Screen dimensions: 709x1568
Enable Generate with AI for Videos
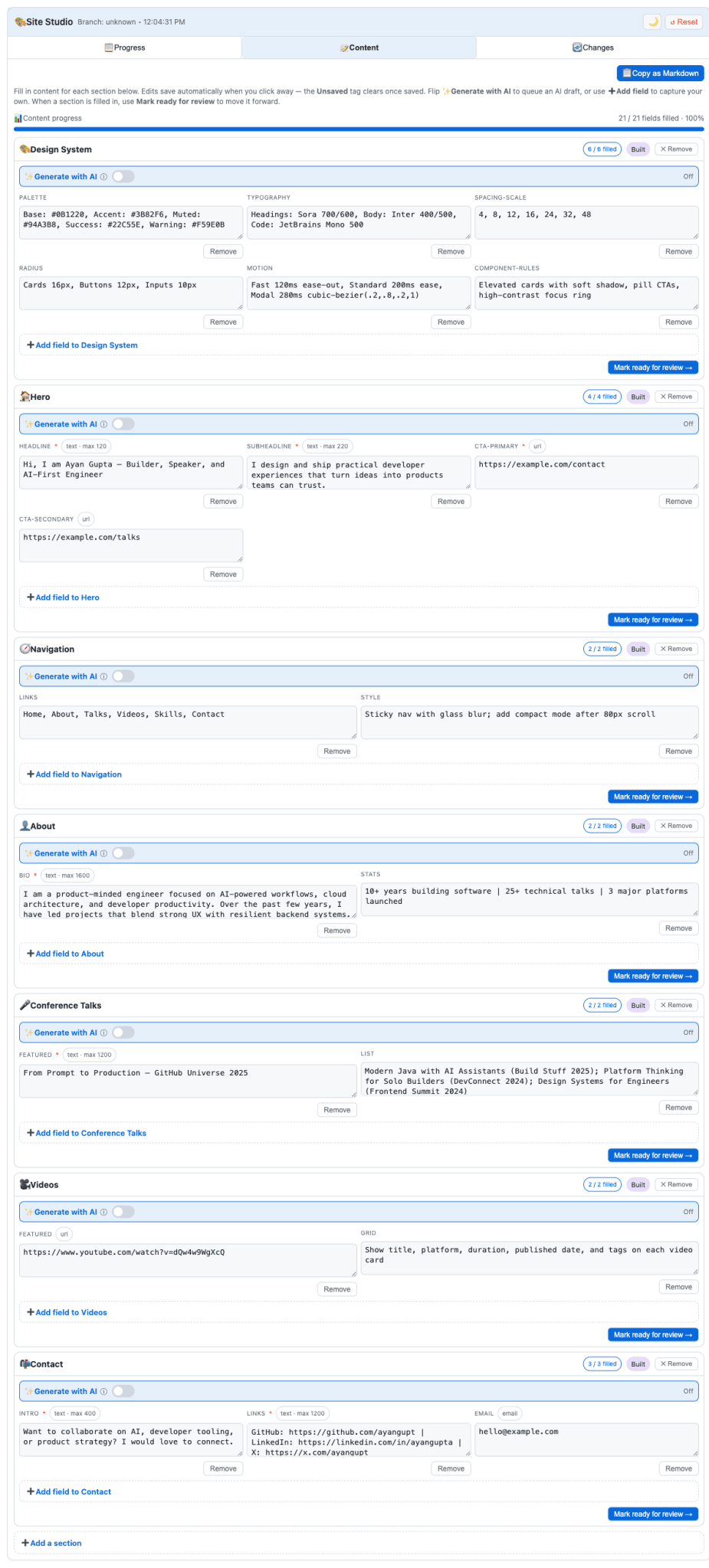click(123, 1212)
